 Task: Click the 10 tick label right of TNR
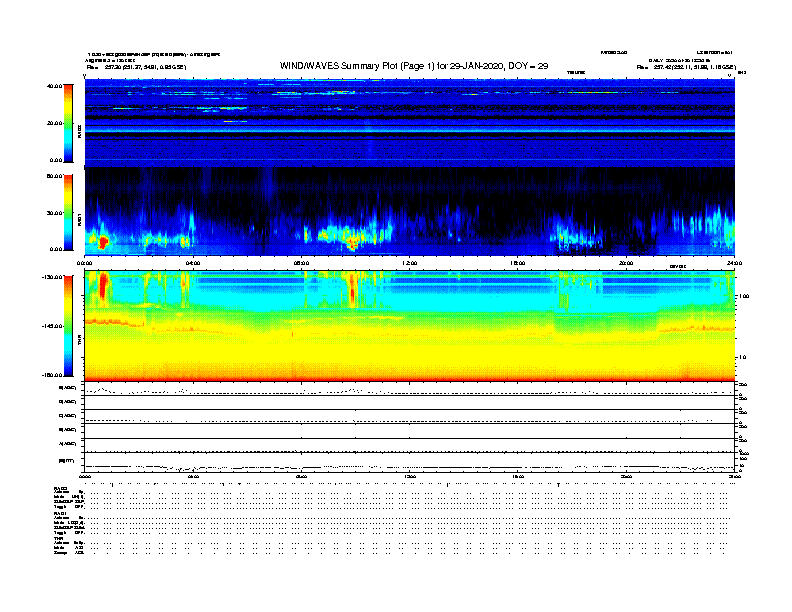click(x=742, y=357)
